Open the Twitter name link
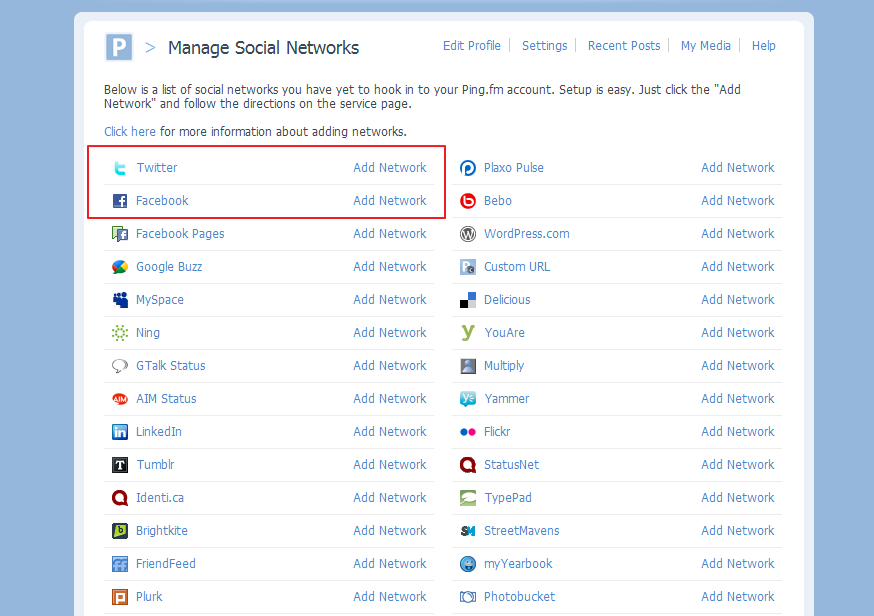Screen dimensions: 874x616 [157, 168]
